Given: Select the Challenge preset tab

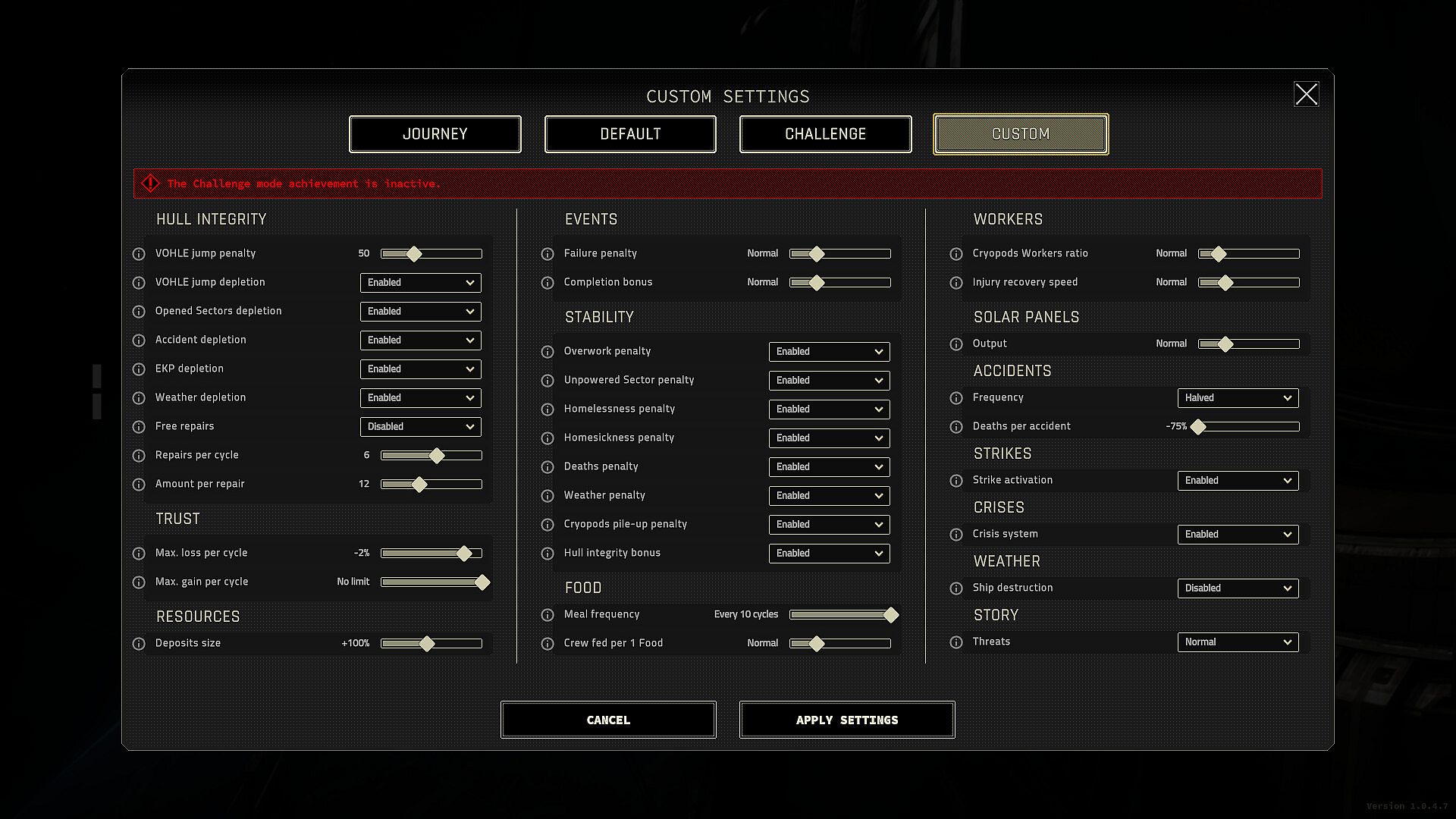Looking at the screenshot, I should (825, 134).
